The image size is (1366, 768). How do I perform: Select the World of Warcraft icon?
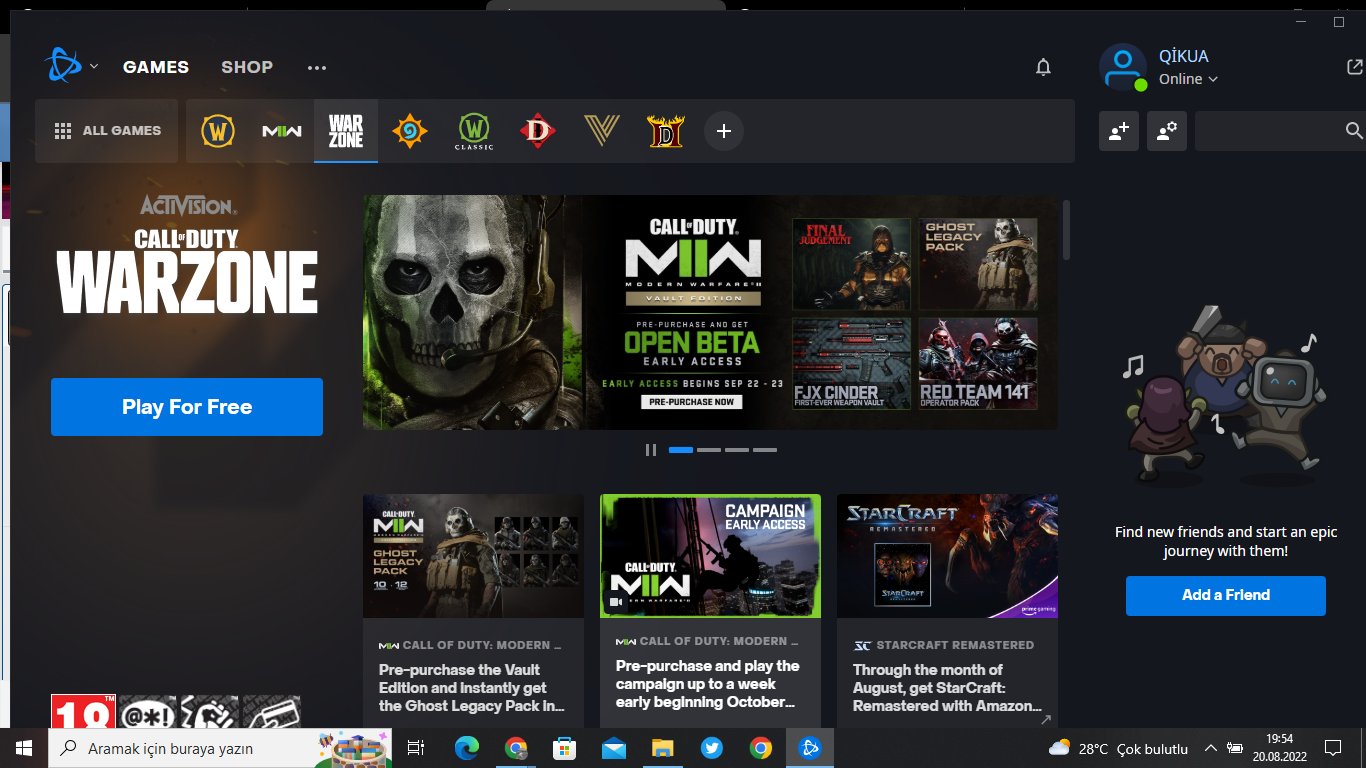pos(218,131)
